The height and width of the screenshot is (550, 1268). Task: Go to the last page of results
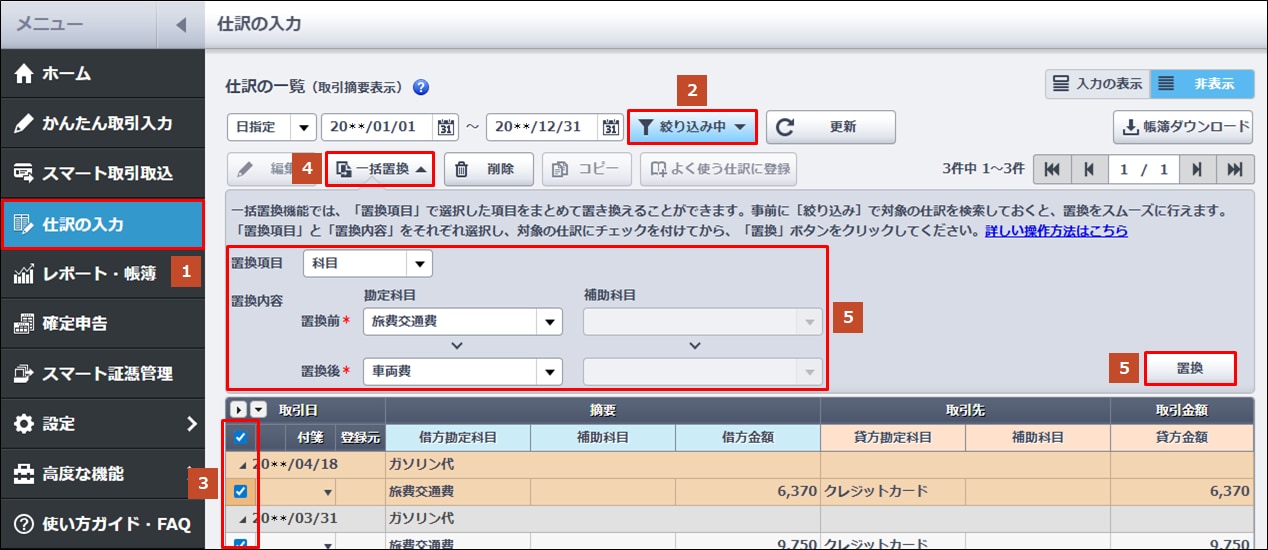click(x=1235, y=170)
